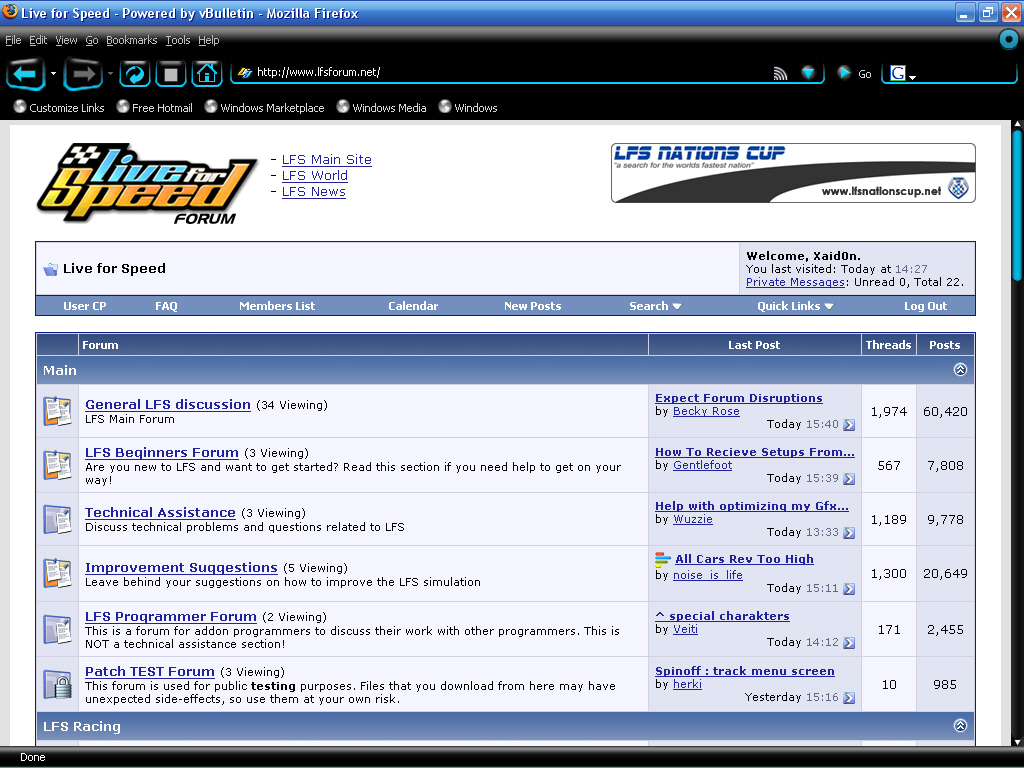Image resolution: width=1024 pixels, height=768 pixels.
Task: Go to last post in Expect Forum Disruptions
Action: (849, 425)
